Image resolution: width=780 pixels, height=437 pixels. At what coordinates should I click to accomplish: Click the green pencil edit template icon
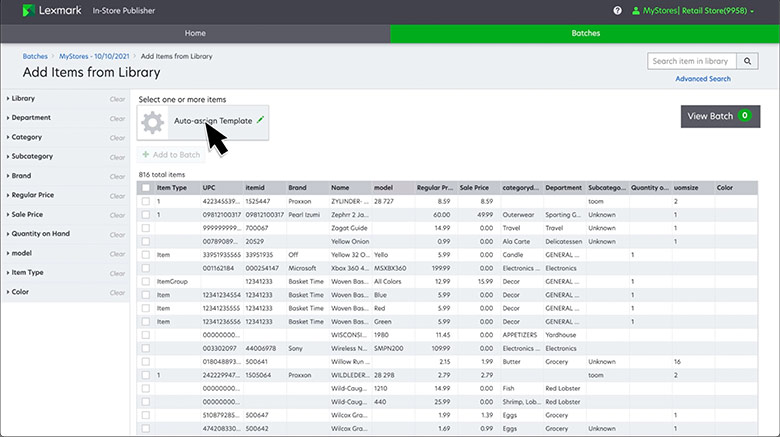(261, 120)
